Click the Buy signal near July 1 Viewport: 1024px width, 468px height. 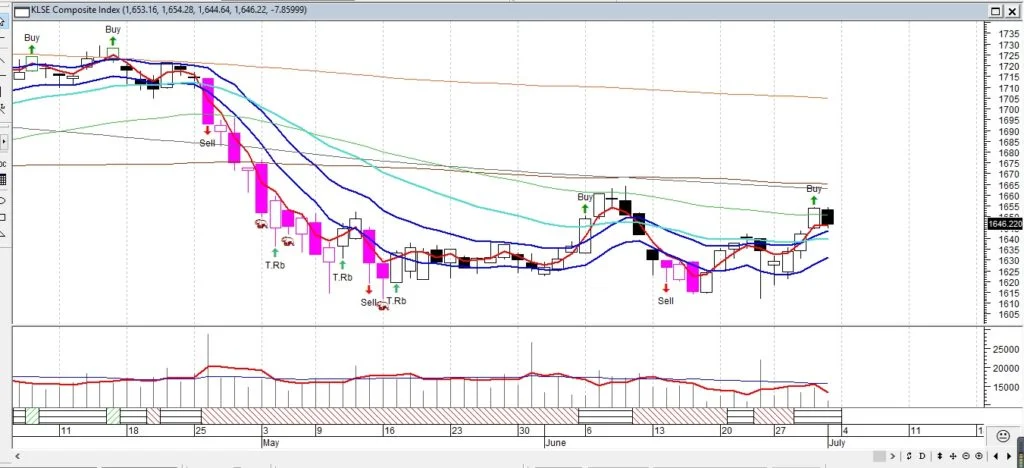[x=814, y=189]
